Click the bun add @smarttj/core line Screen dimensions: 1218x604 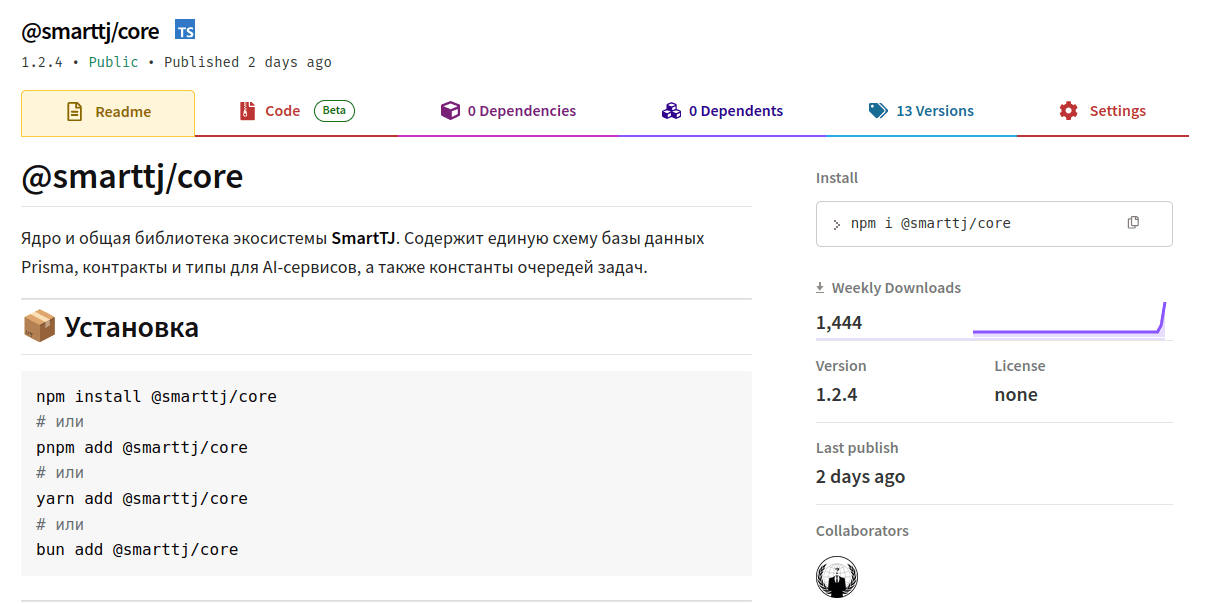pyautogui.click(x=137, y=549)
